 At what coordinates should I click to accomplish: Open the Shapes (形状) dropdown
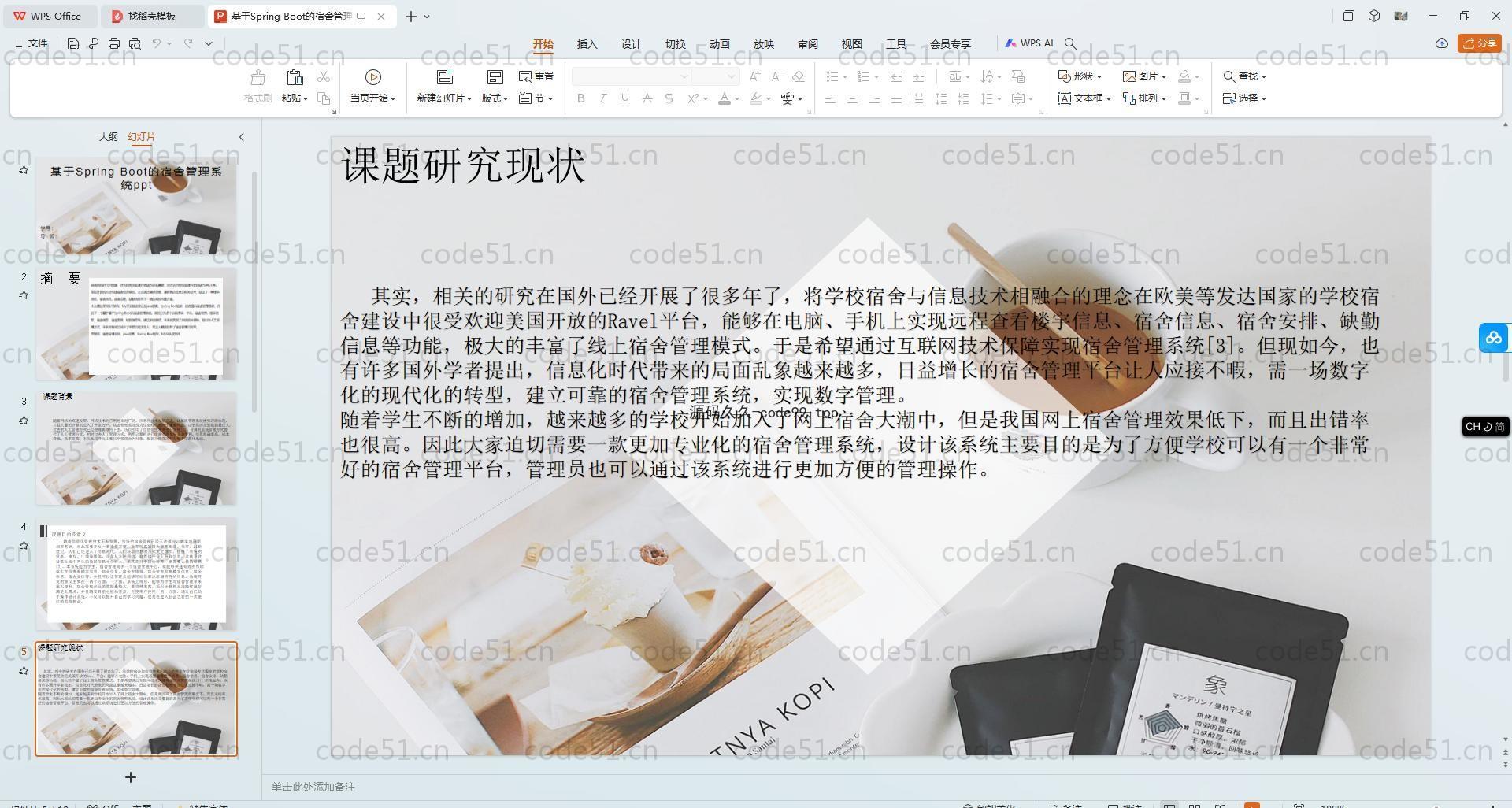tap(1080, 76)
